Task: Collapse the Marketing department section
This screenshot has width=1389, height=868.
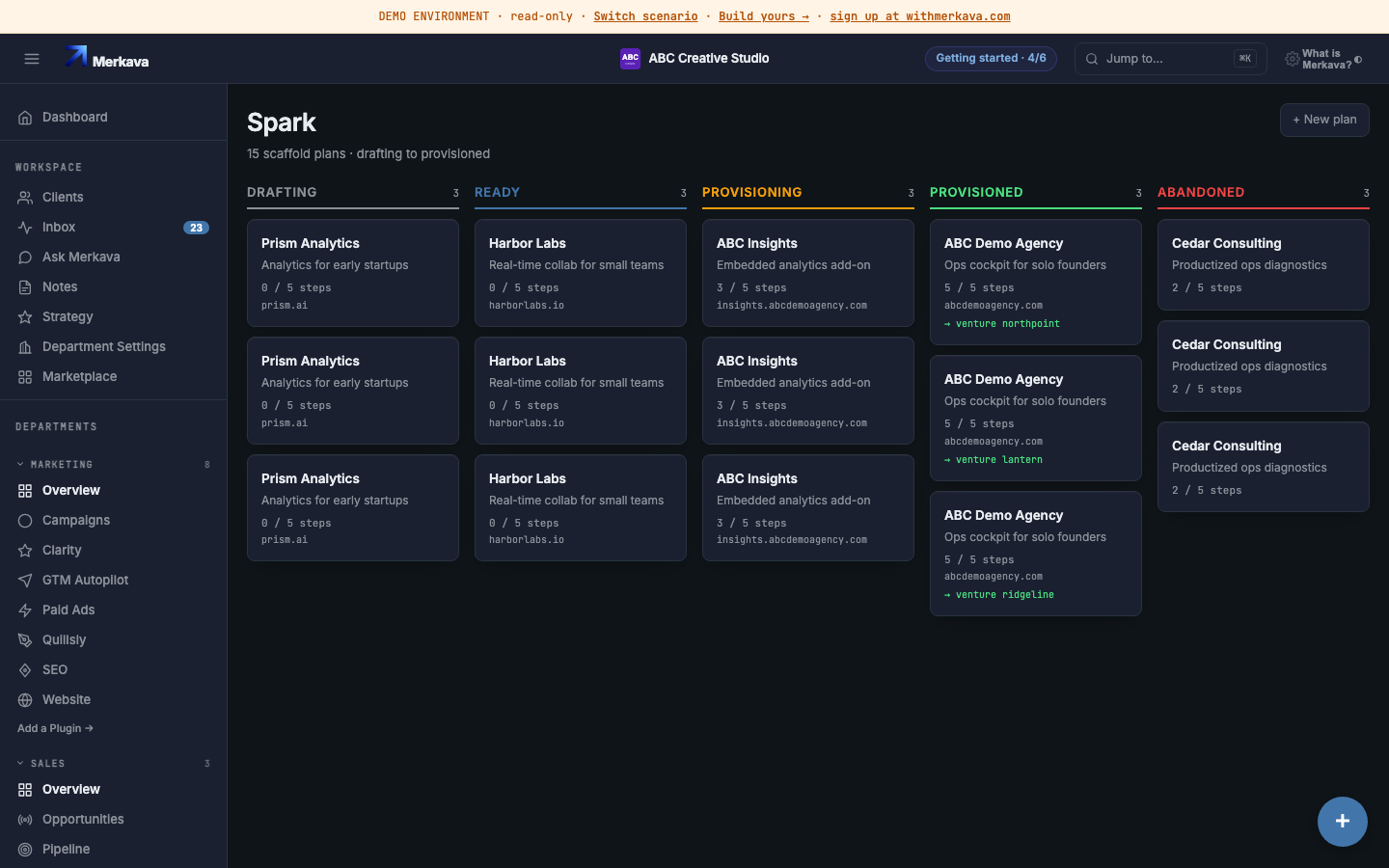Action: pyautogui.click(x=113, y=465)
